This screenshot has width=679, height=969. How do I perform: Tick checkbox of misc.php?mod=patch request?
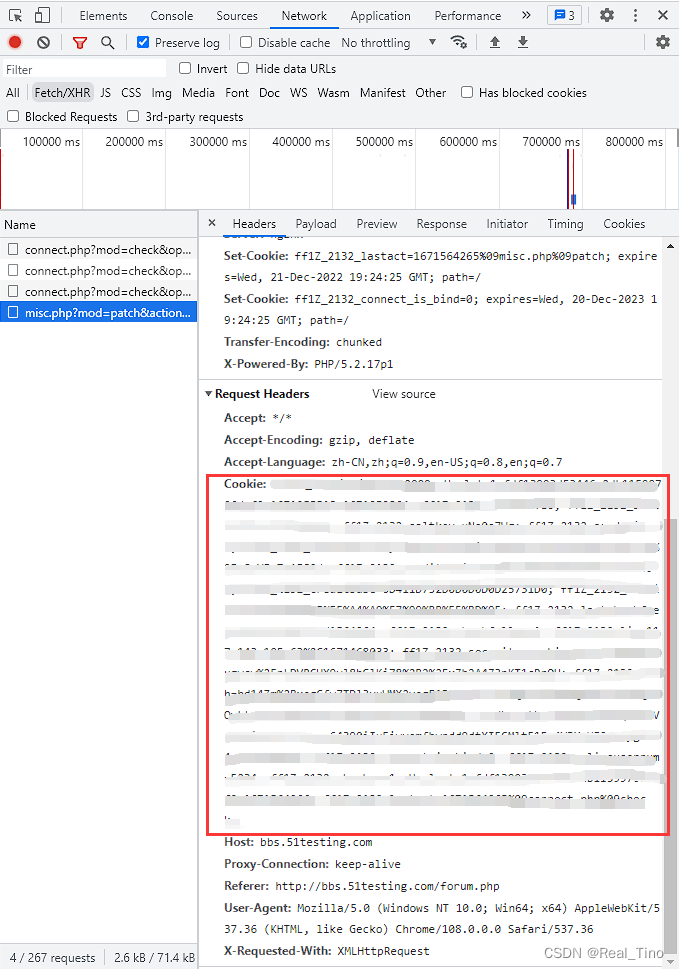(x=13, y=313)
